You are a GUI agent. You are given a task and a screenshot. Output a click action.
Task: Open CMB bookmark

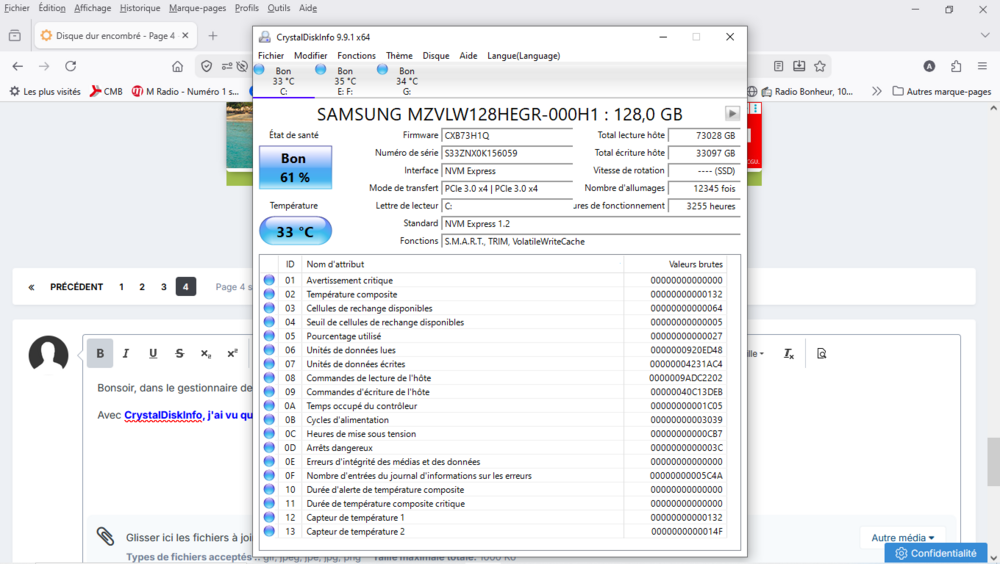click(106, 91)
